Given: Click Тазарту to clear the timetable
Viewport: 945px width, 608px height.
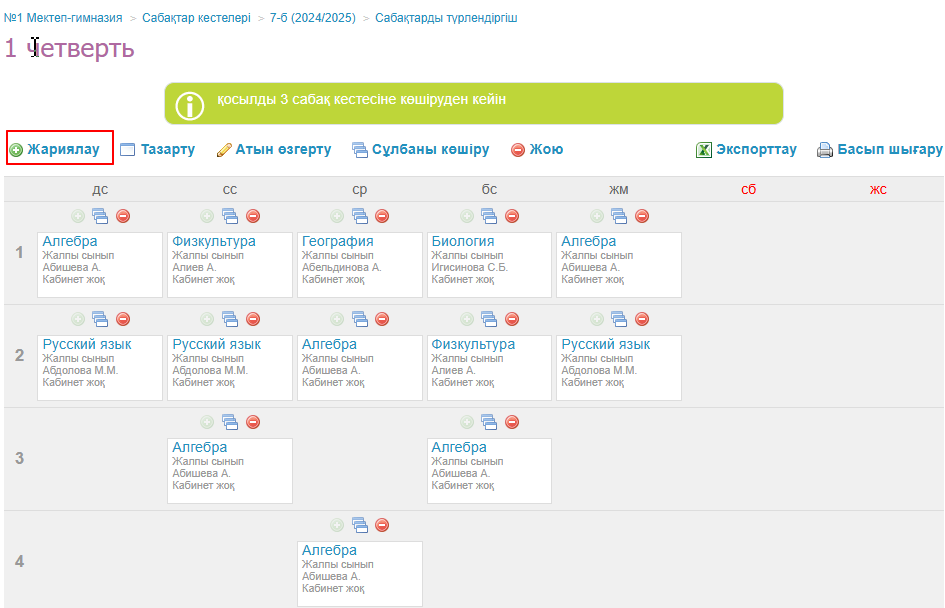Looking at the screenshot, I should (158, 150).
